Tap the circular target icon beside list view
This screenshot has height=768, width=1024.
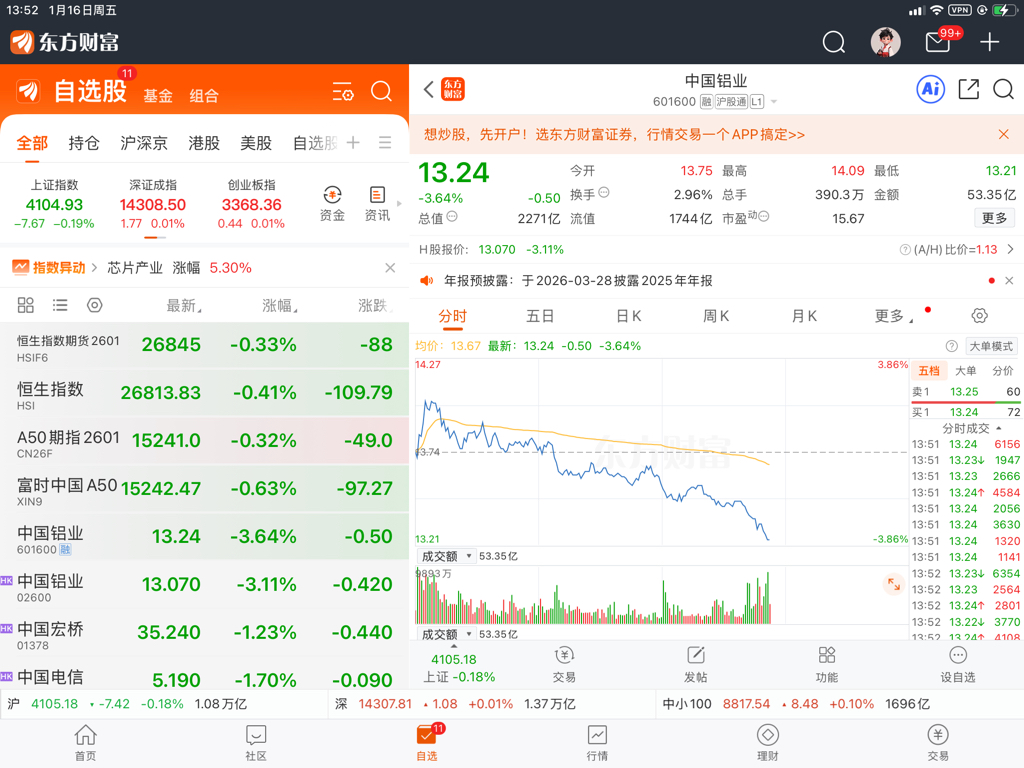(95, 305)
